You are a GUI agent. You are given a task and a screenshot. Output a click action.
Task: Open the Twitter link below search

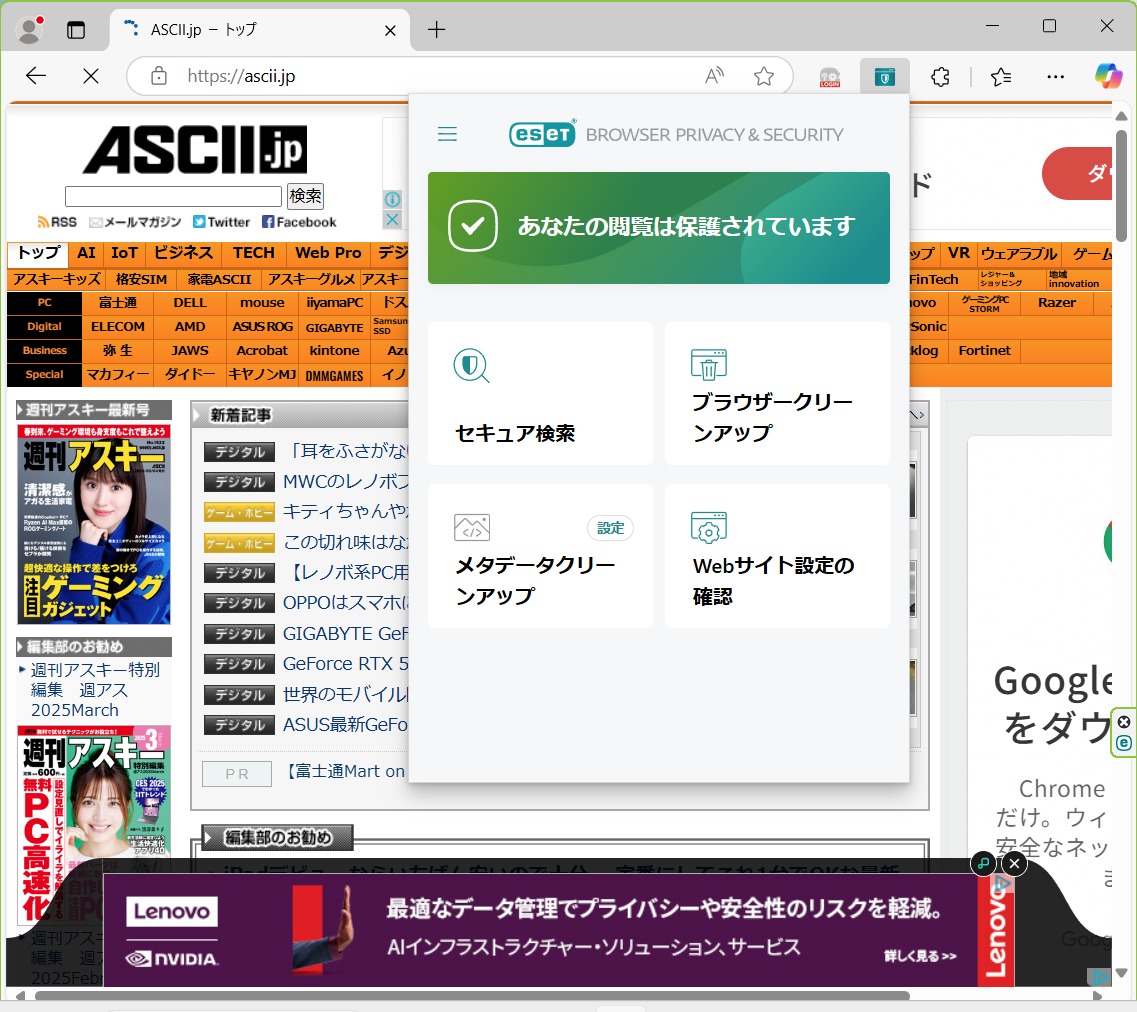coord(221,222)
